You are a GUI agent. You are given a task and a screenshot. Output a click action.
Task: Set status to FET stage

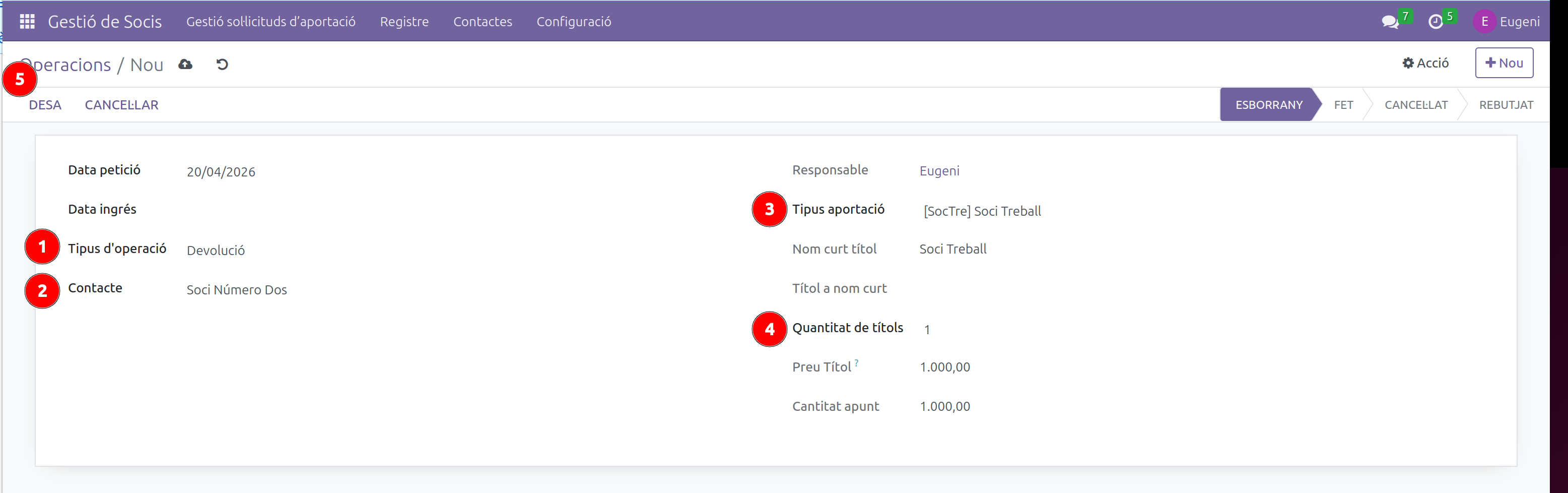click(x=1343, y=105)
